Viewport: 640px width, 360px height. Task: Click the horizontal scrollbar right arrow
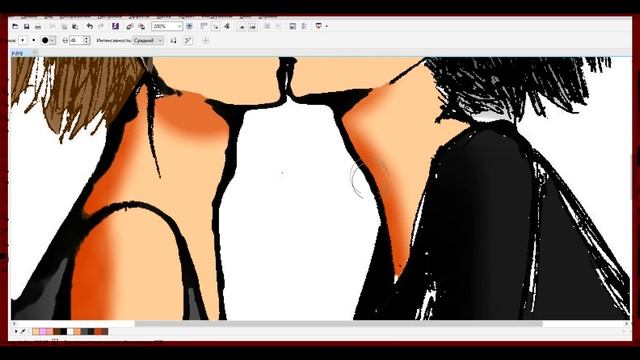[x=627, y=324]
